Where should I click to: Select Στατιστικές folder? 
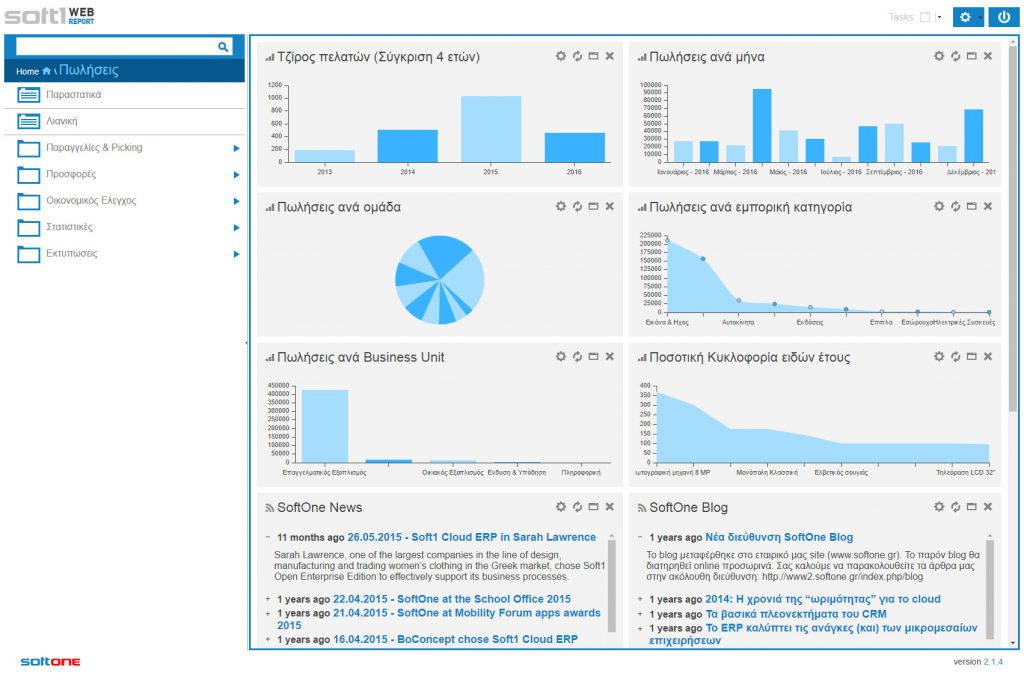pos(124,227)
